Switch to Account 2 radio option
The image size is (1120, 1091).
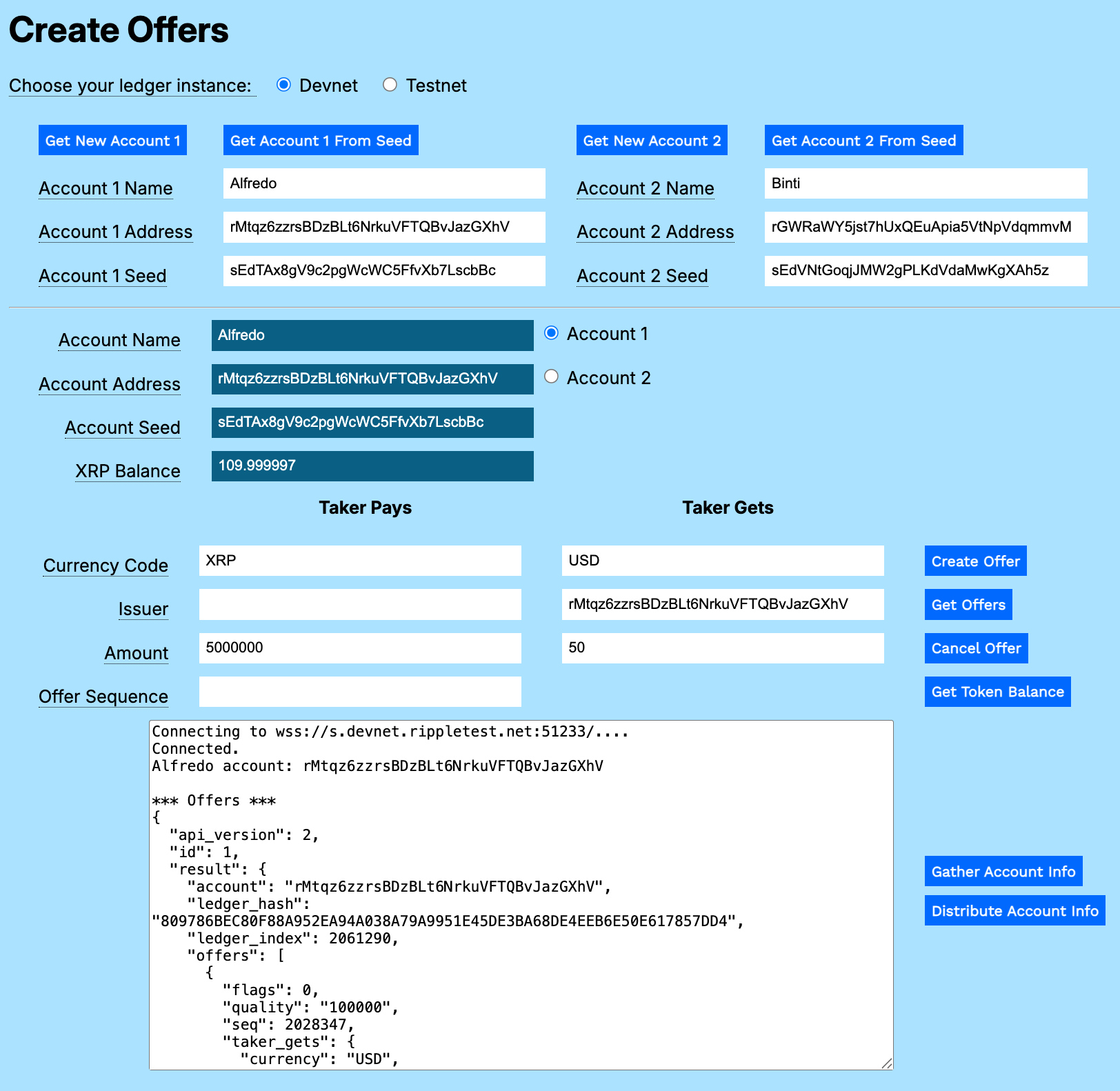(x=551, y=377)
